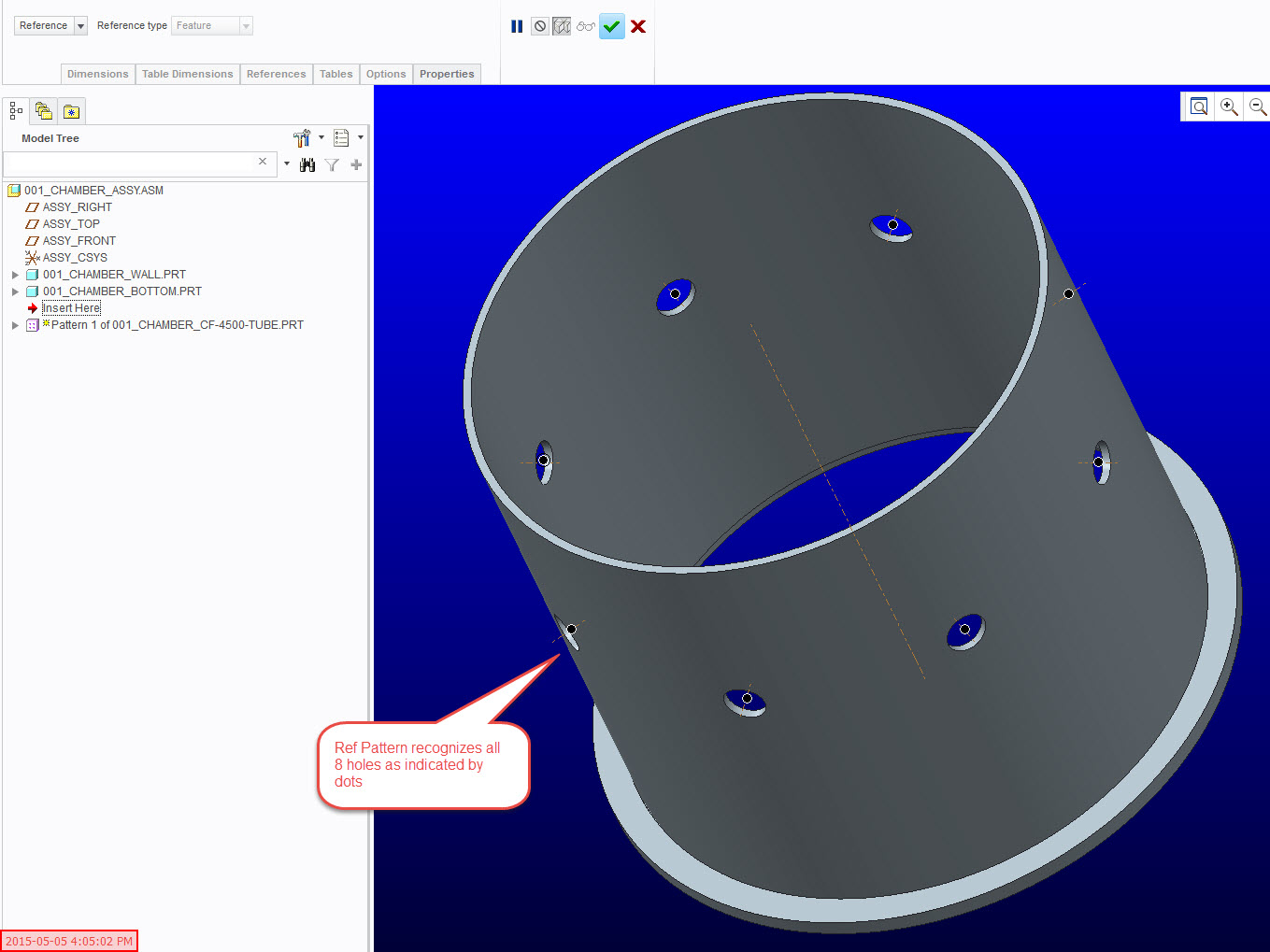
Task: Select Pattern 1 of 001_CHAMBER_CF-4500-TUBE.PRT
Action: pyautogui.click(x=177, y=325)
